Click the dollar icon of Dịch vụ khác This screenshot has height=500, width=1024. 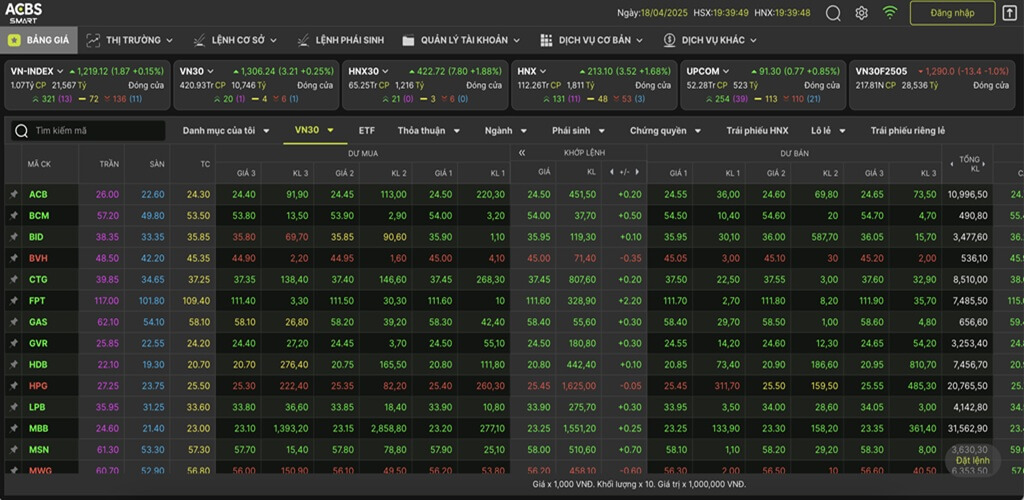669,40
